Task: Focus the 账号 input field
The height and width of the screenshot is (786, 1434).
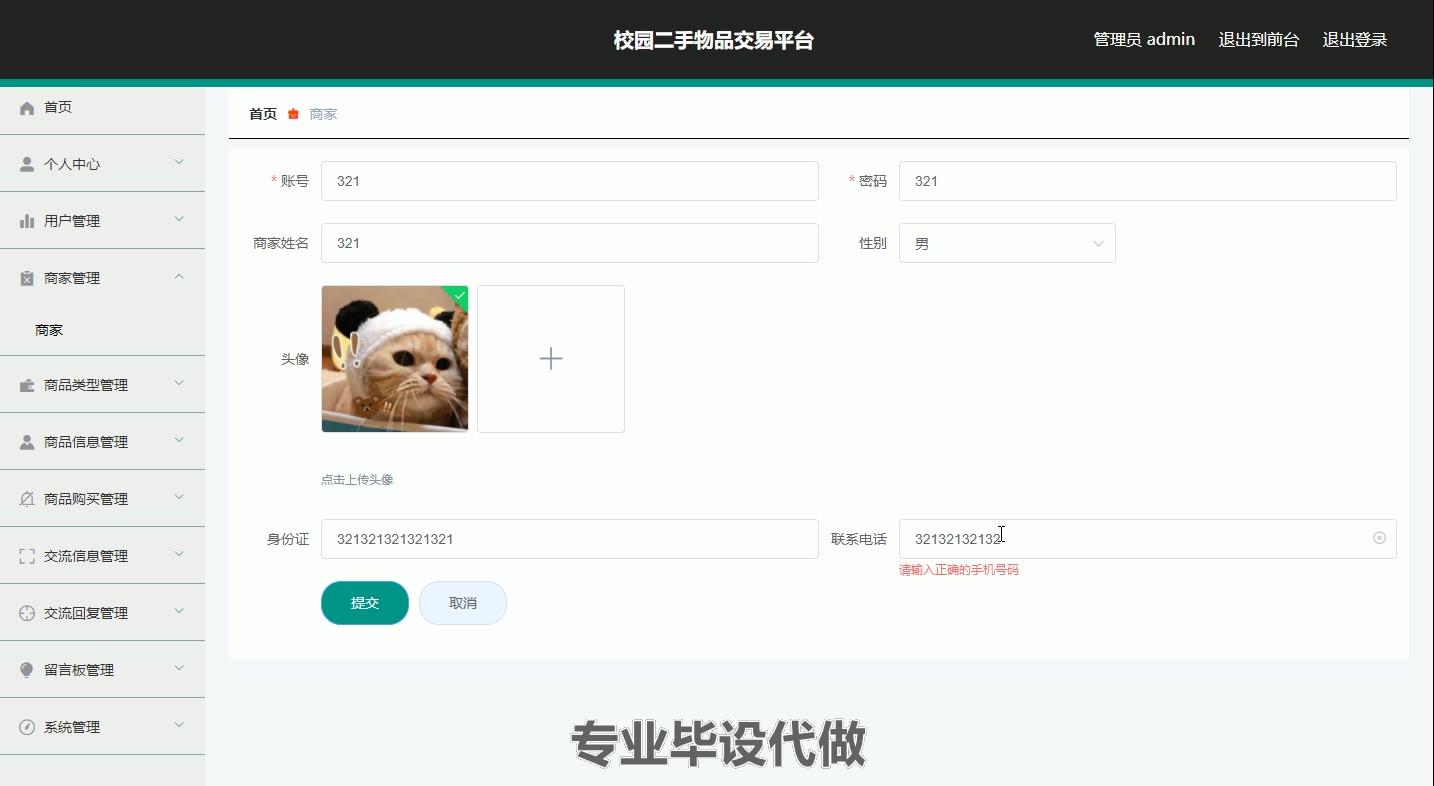Action: pos(570,181)
